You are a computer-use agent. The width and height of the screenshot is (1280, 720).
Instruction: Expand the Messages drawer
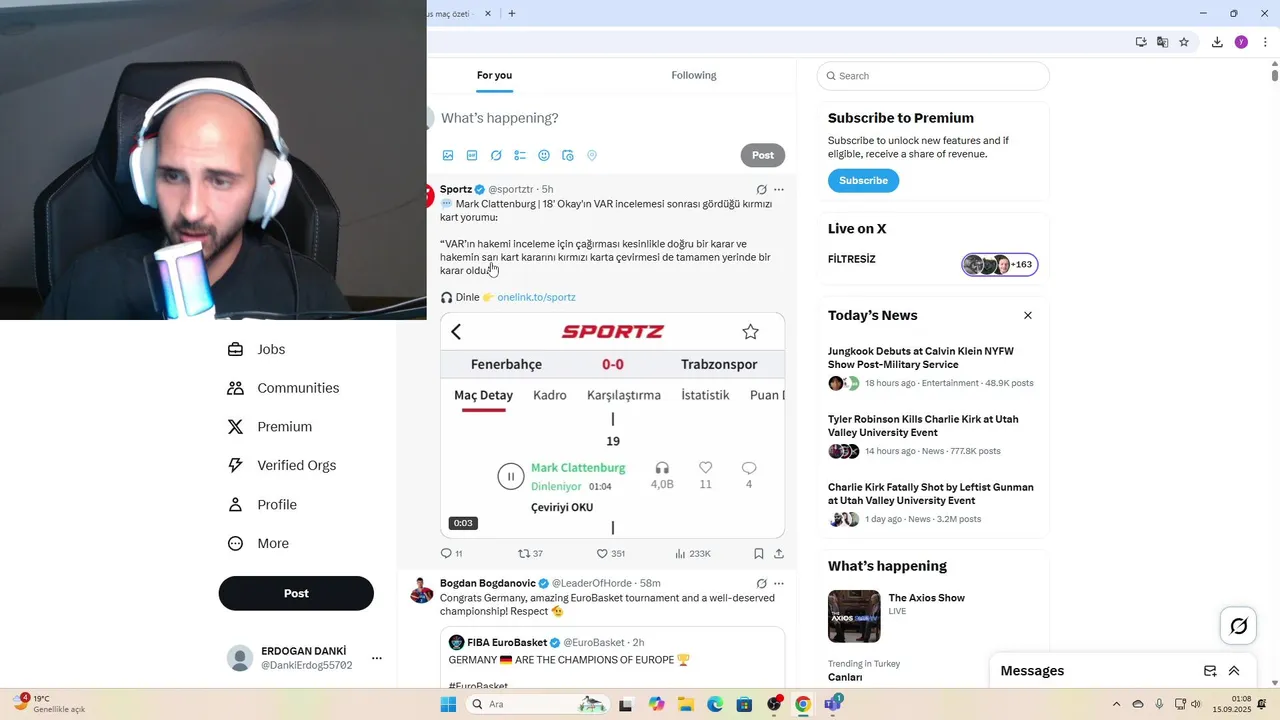[x=1234, y=671]
